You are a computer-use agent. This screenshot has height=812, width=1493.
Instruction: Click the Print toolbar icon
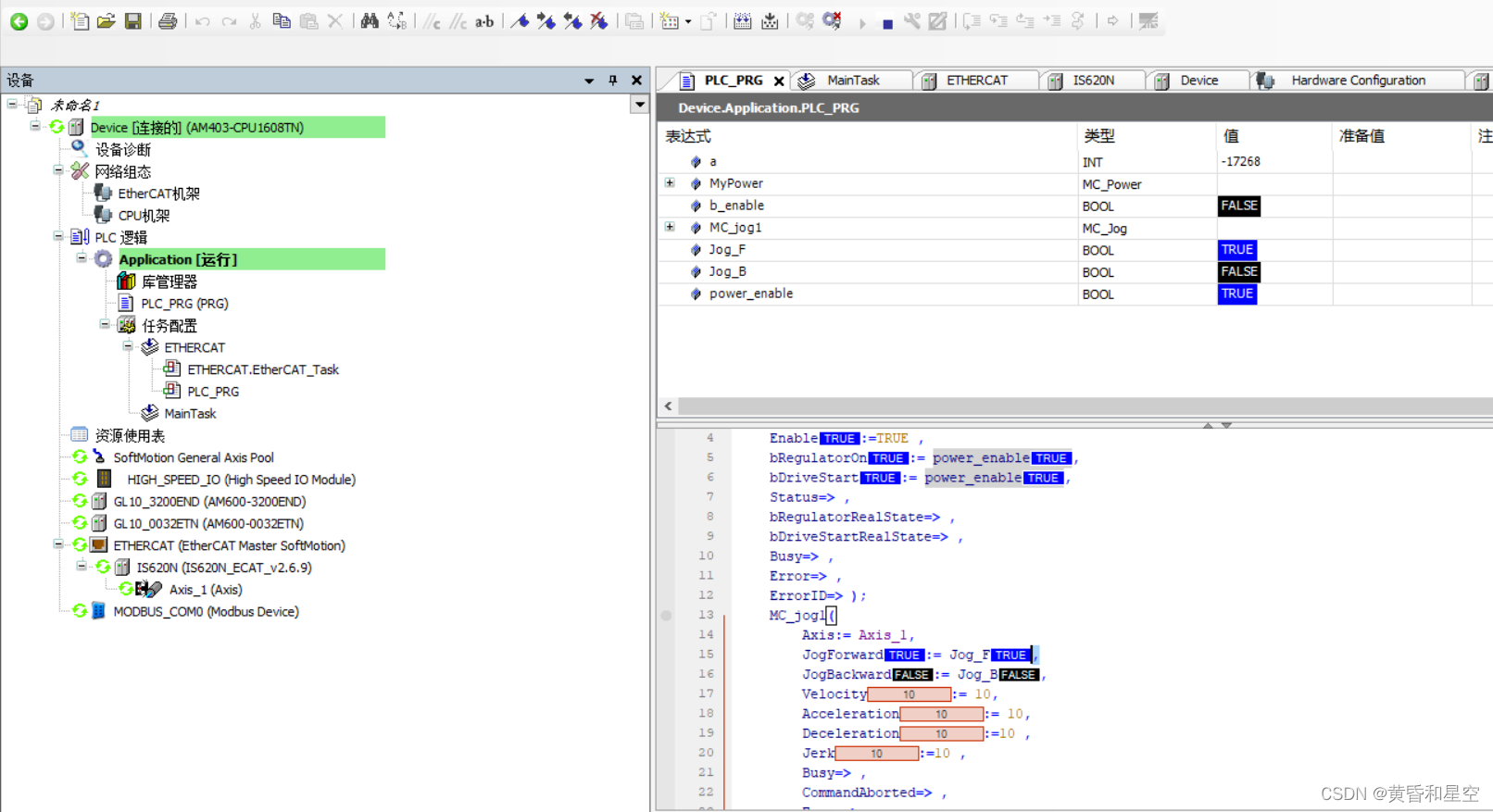[168, 21]
